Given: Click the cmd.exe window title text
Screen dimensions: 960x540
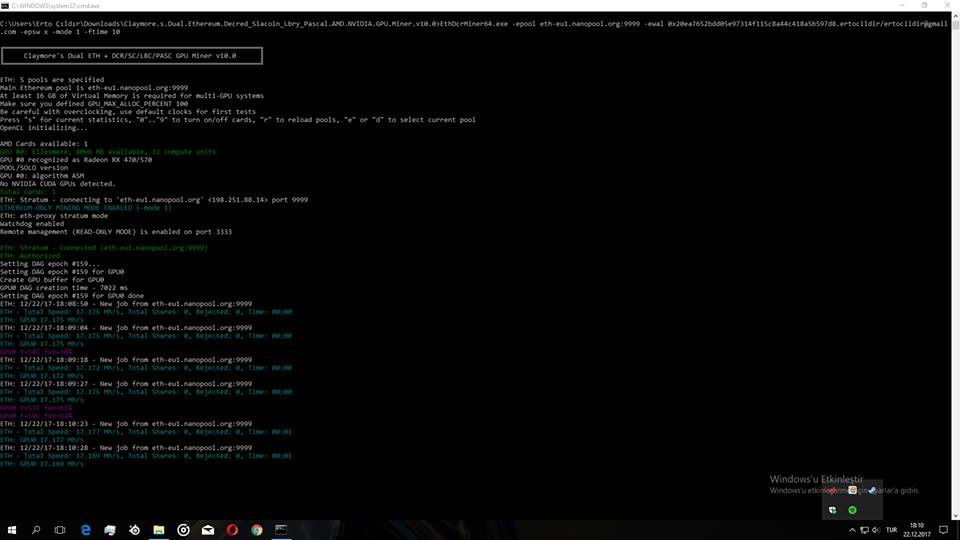Looking at the screenshot, I should click(55, 6).
